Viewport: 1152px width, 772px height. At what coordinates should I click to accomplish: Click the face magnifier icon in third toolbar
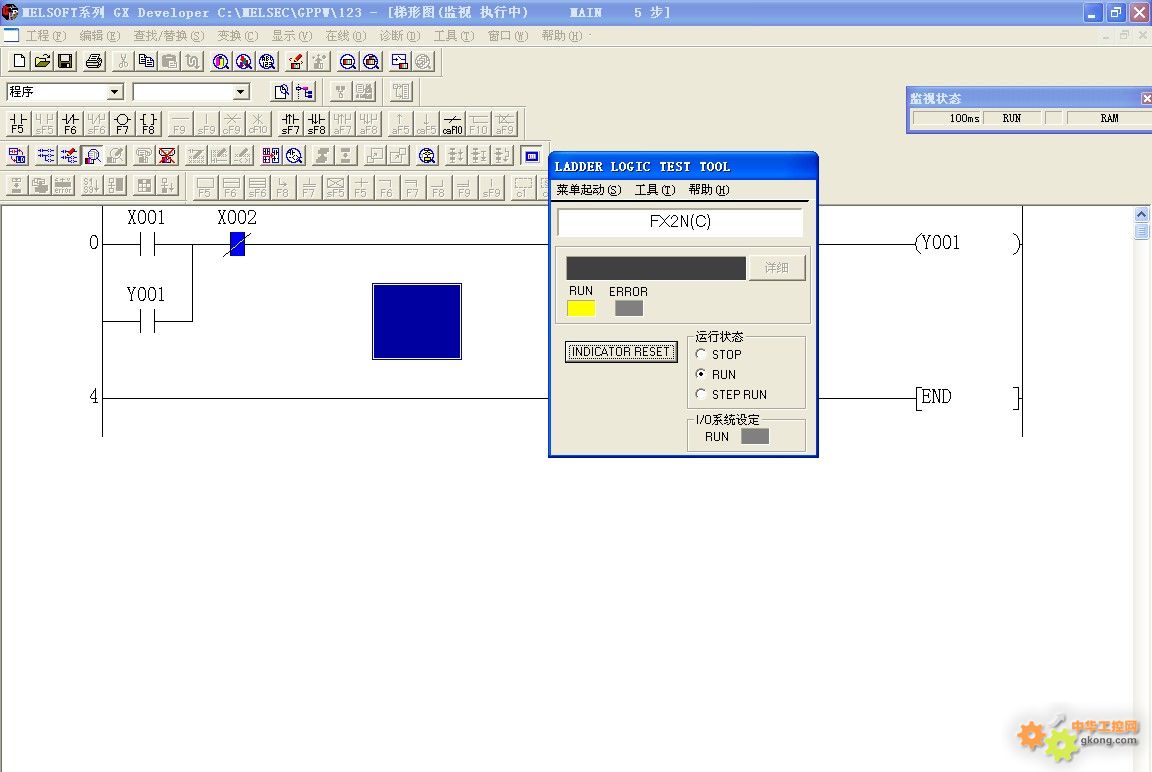427,156
